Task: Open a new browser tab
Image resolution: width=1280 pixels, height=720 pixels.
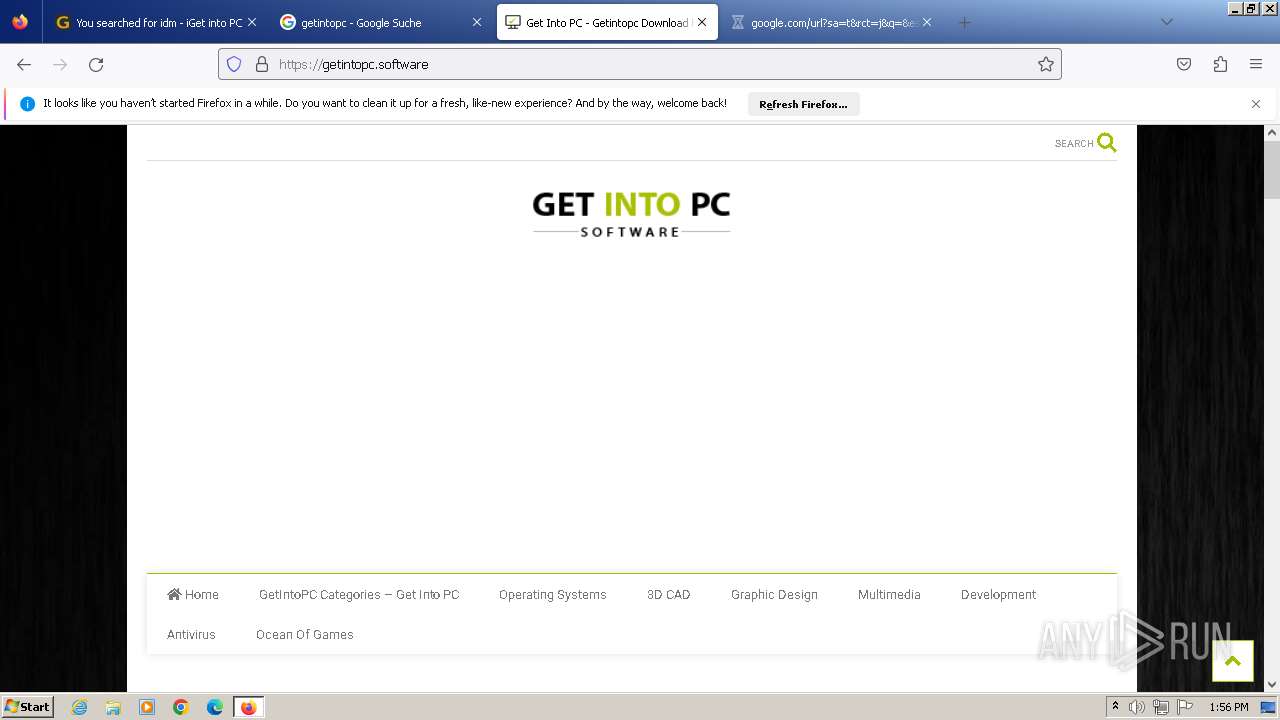Action: coord(964,22)
